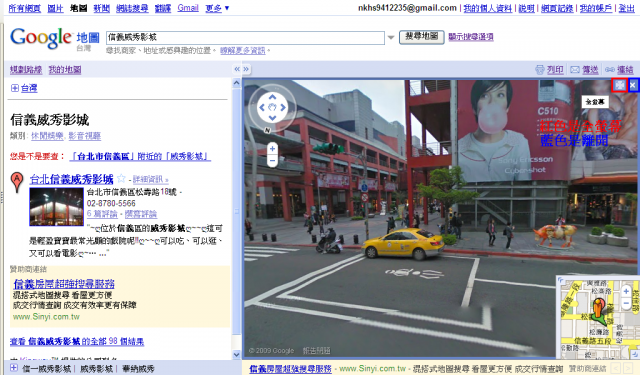Click the right double-arrow beside panel collapse

point(246,69)
